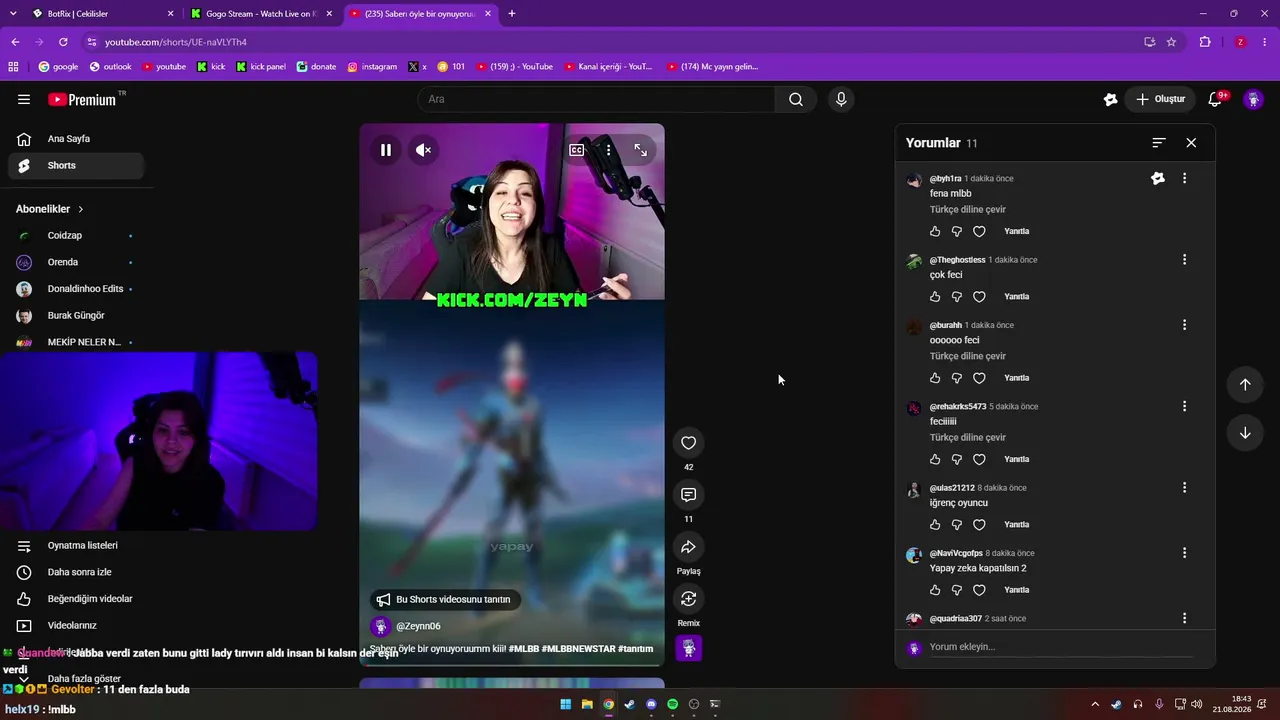
Task: Open a new browser tab
Action: (x=512, y=14)
